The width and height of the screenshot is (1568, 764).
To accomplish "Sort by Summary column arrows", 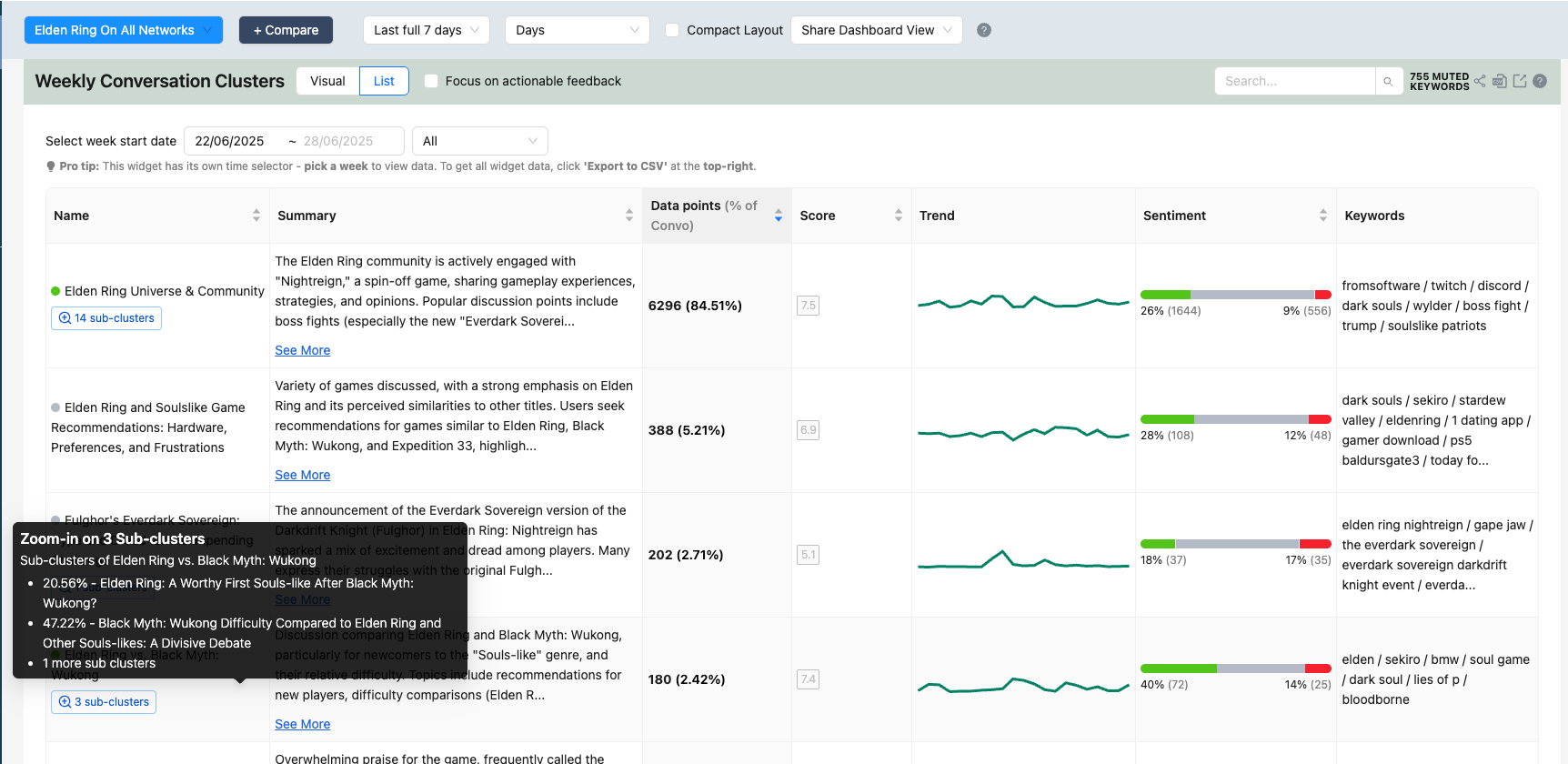I will click(x=629, y=216).
